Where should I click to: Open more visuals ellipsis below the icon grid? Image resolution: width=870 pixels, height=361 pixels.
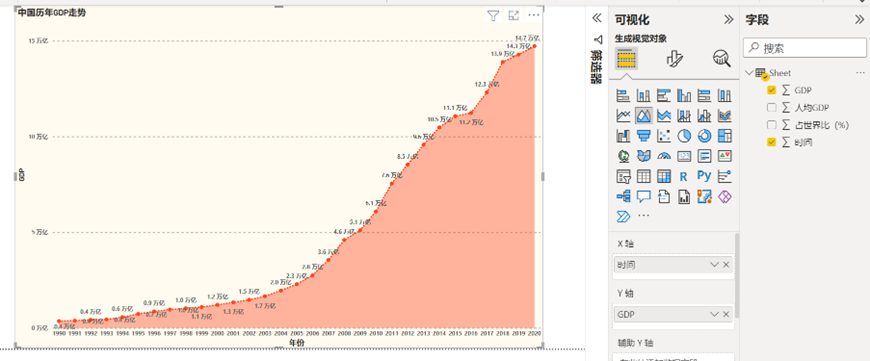pyautogui.click(x=644, y=216)
